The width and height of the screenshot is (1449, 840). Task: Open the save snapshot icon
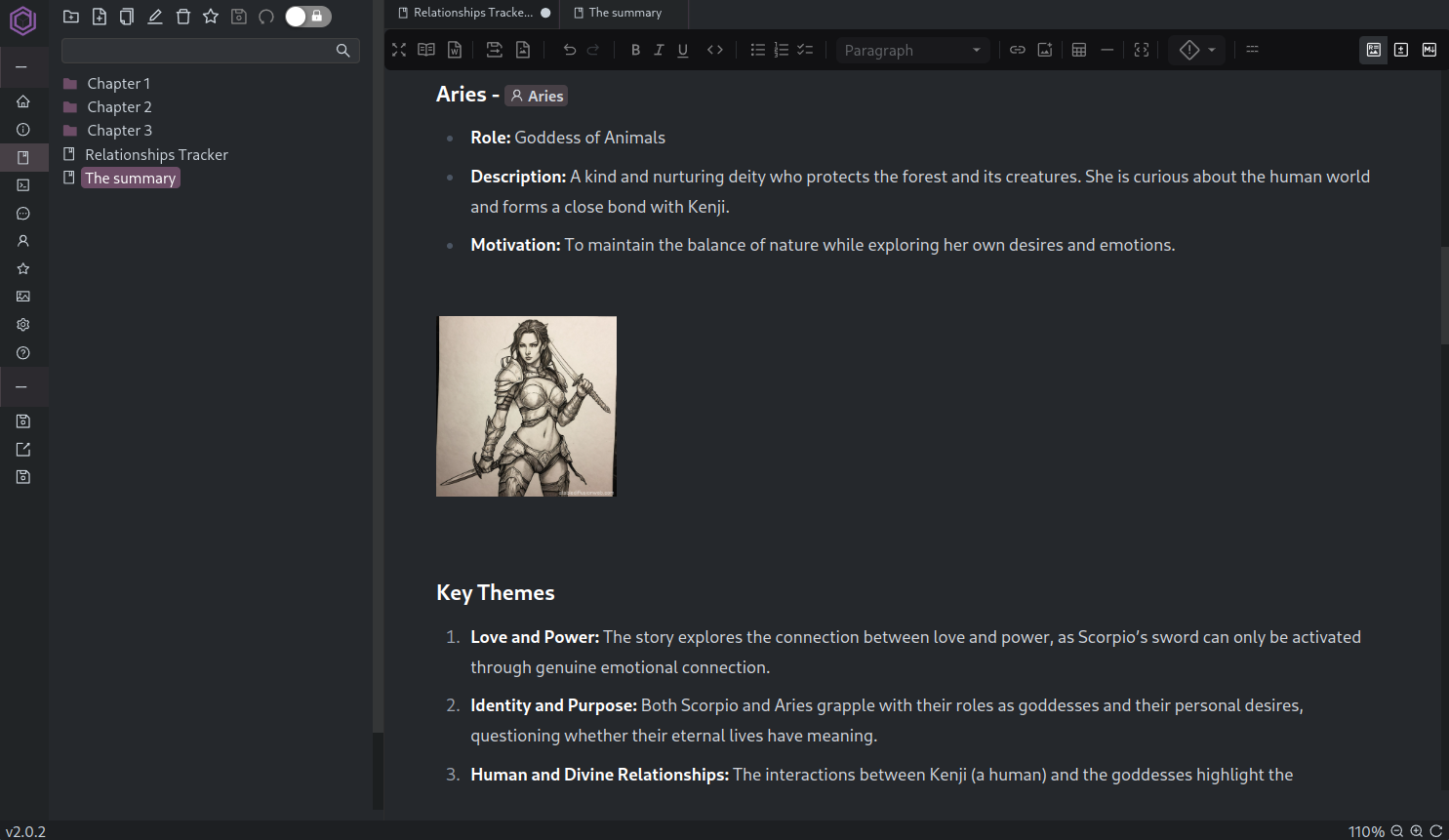tap(238, 16)
